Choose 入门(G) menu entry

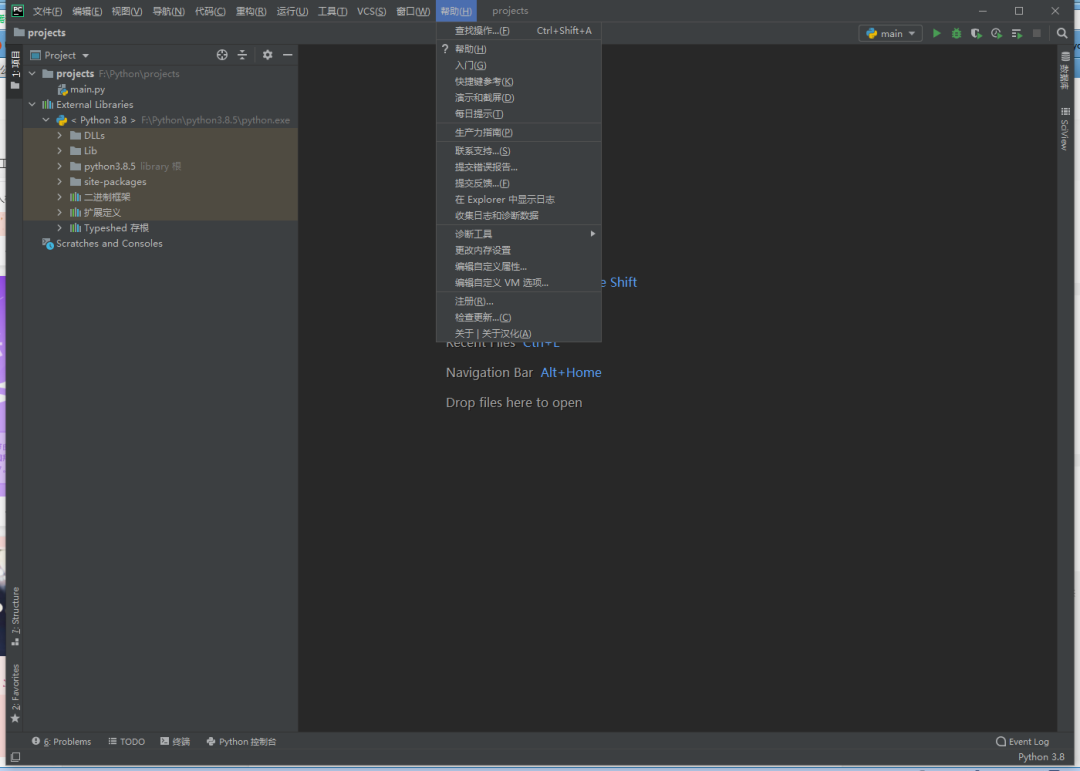519,65
